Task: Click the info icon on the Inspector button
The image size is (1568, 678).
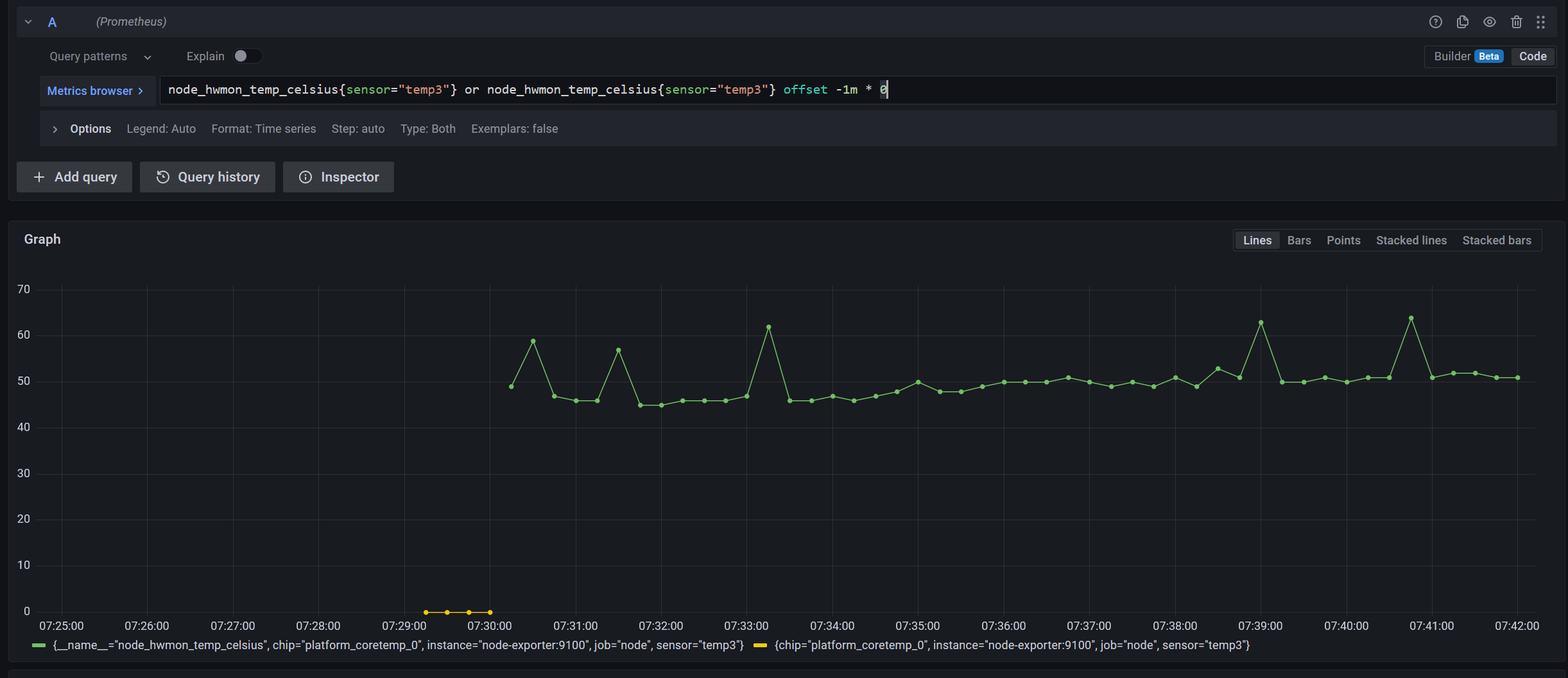Action: point(305,176)
